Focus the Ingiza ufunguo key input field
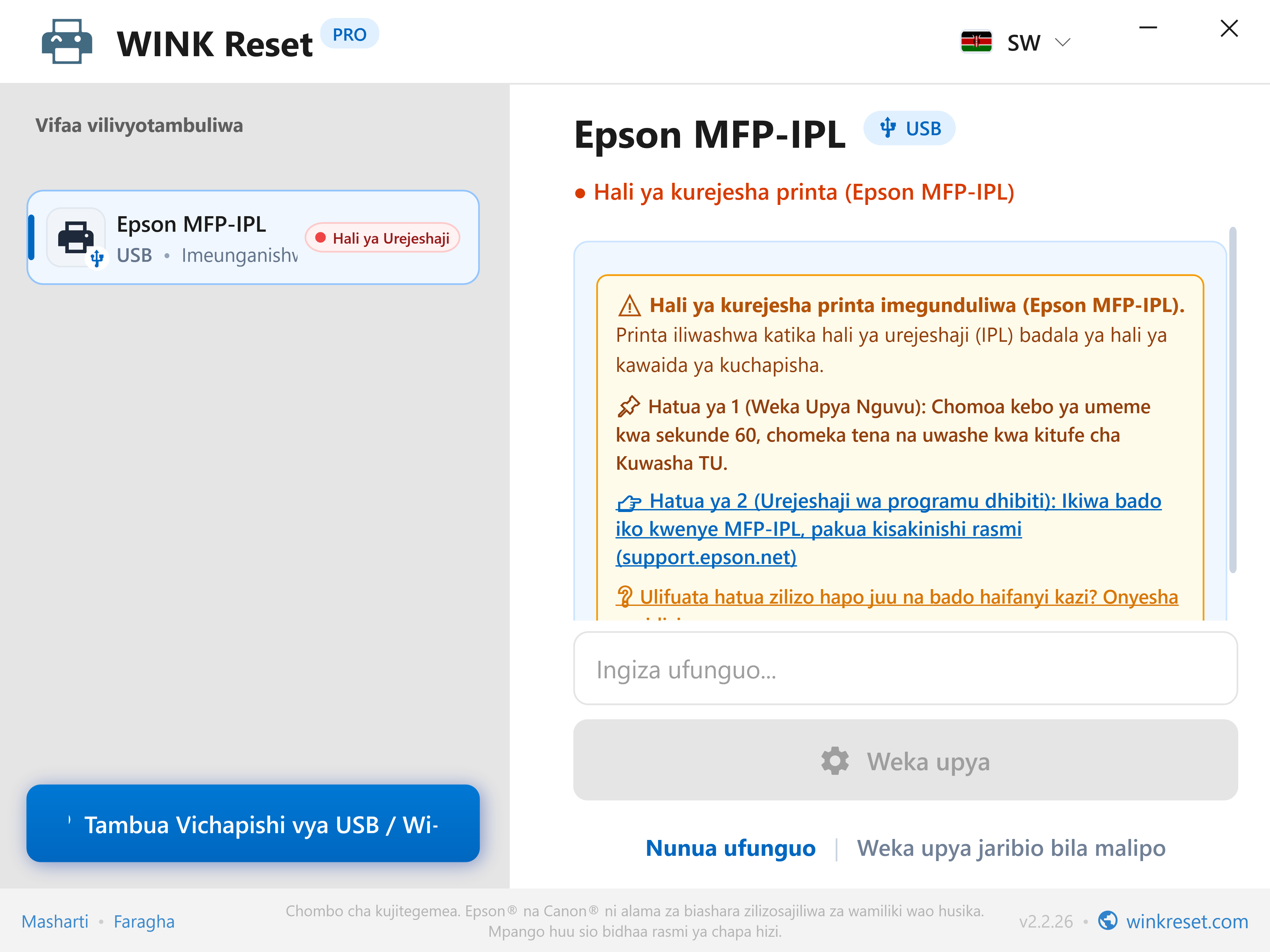Viewport: 1270px width, 952px height. click(906, 668)
